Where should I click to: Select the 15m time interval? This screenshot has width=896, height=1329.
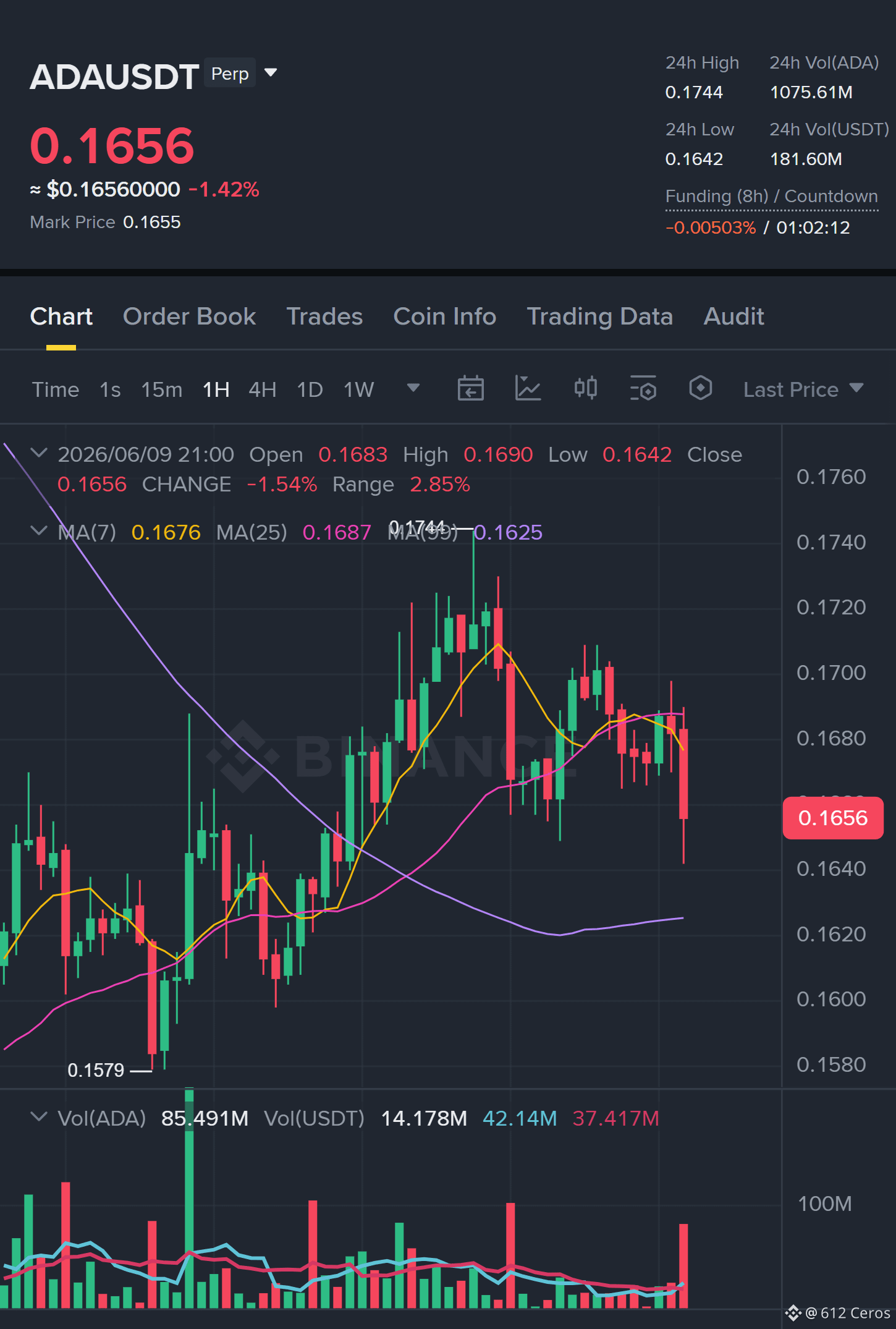coord(161,389)
